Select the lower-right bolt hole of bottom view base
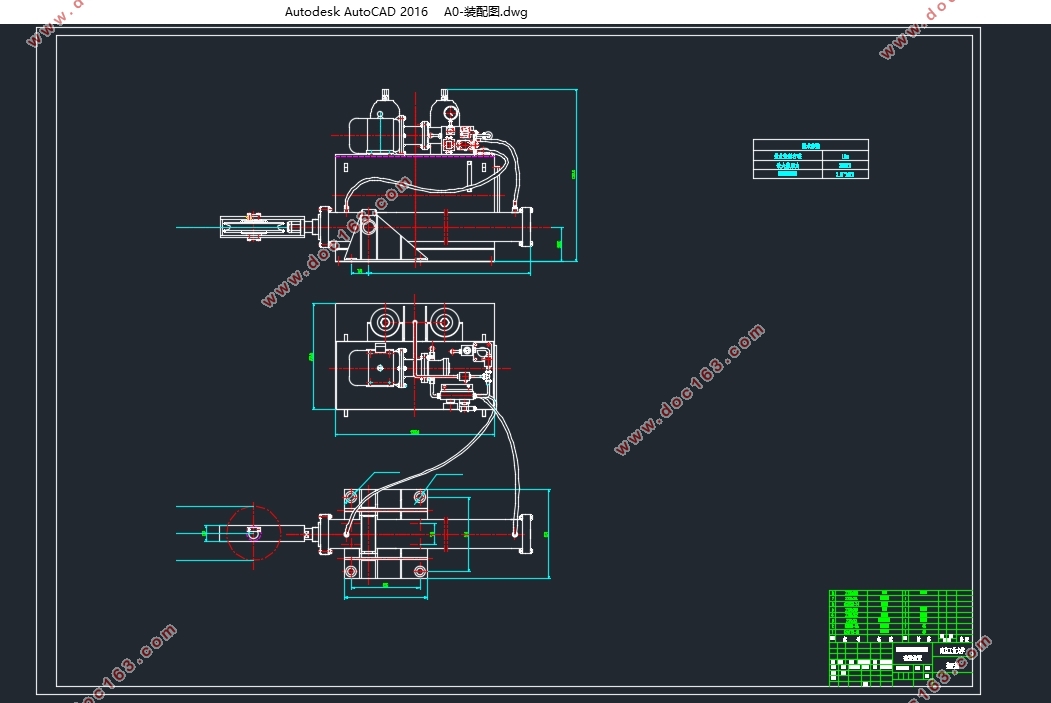The width and height of the screenshot is (1051, 703). [x=420, y=571]
